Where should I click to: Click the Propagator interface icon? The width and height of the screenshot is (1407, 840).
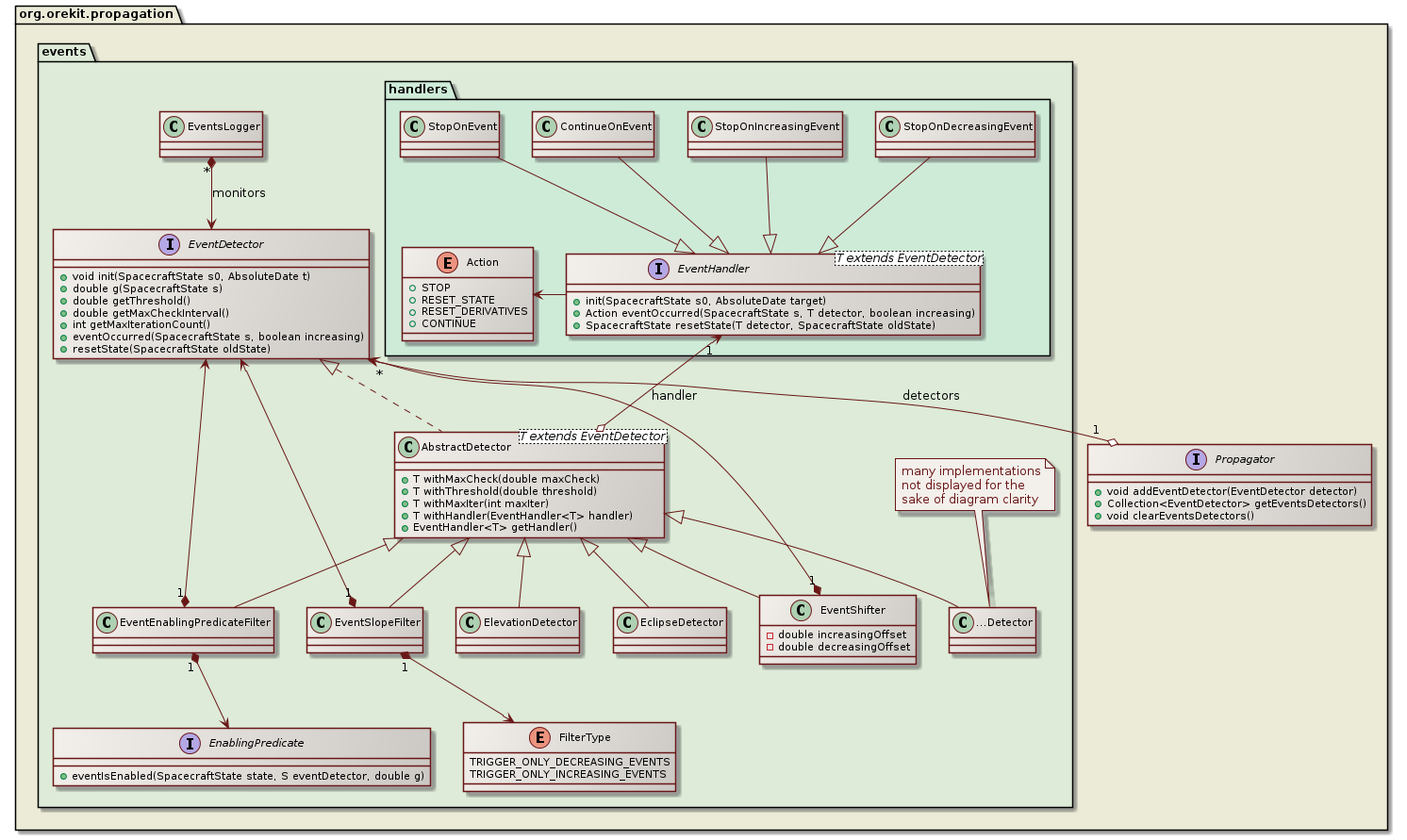1196,459
